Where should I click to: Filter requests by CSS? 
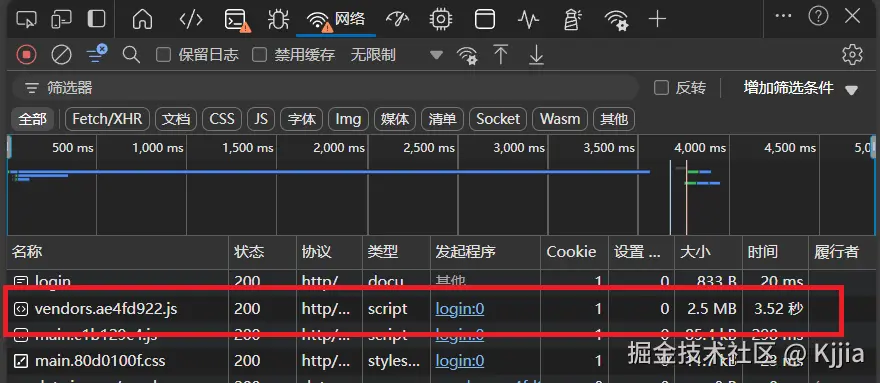[222, 119]
